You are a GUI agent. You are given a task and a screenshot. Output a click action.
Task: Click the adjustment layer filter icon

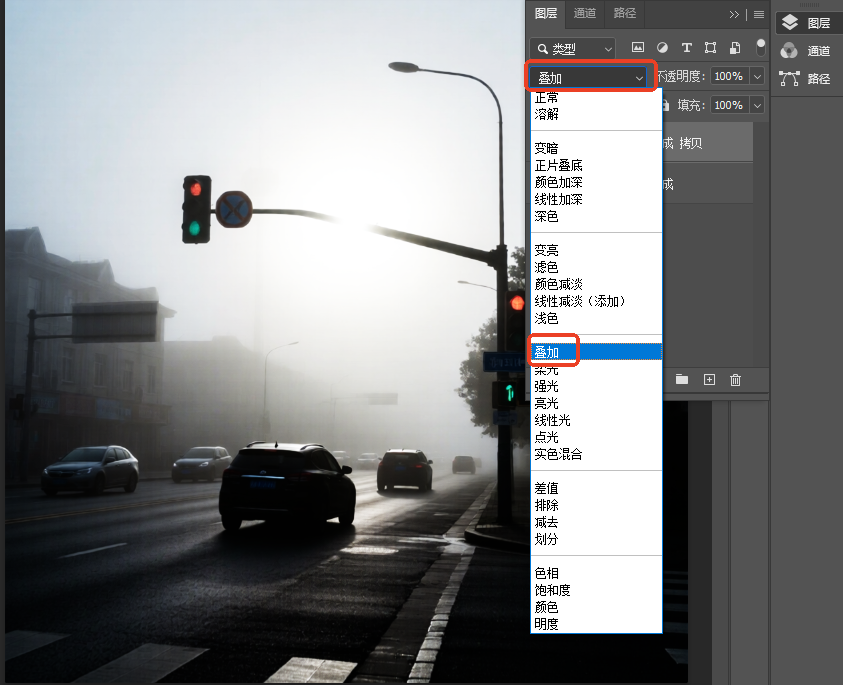[x=662, y=47]
